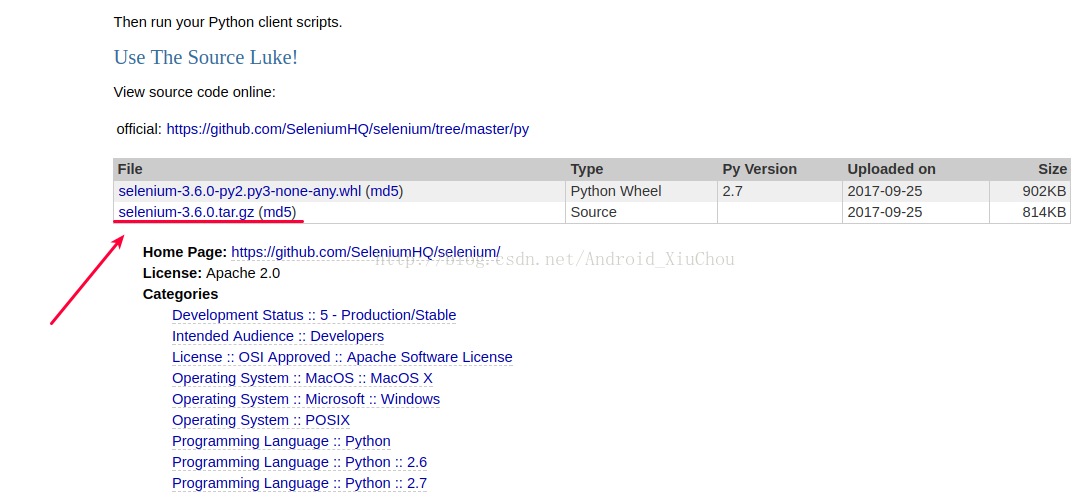Click the 'License: Apache 2.0' text
The image size is (1091, 497).
(x=212, y=273)
